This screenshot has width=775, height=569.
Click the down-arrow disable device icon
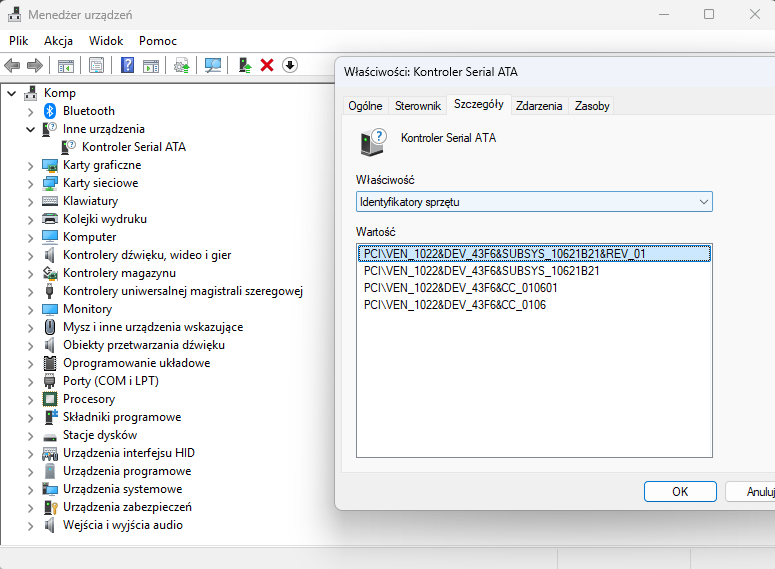(x=290, y=65)
